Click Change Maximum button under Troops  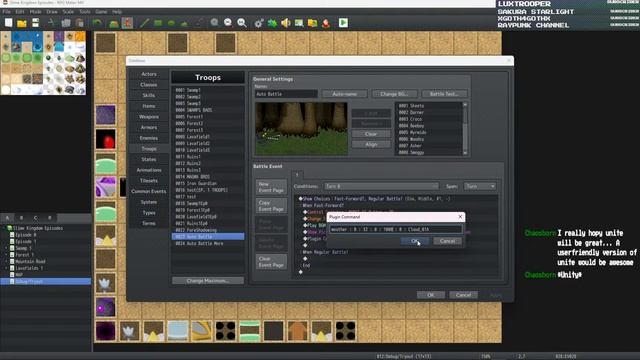pyautogui.click(x=208, y=281)
